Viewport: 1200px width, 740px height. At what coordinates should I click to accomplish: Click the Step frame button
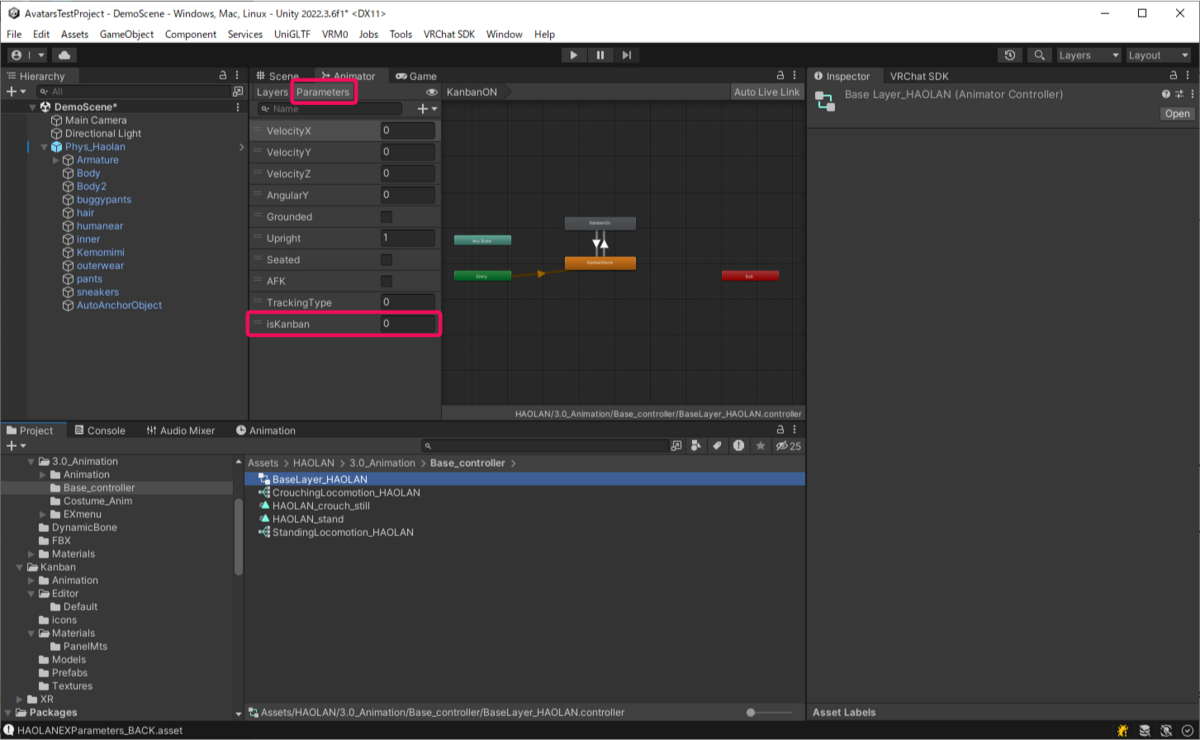coord(627,55)
